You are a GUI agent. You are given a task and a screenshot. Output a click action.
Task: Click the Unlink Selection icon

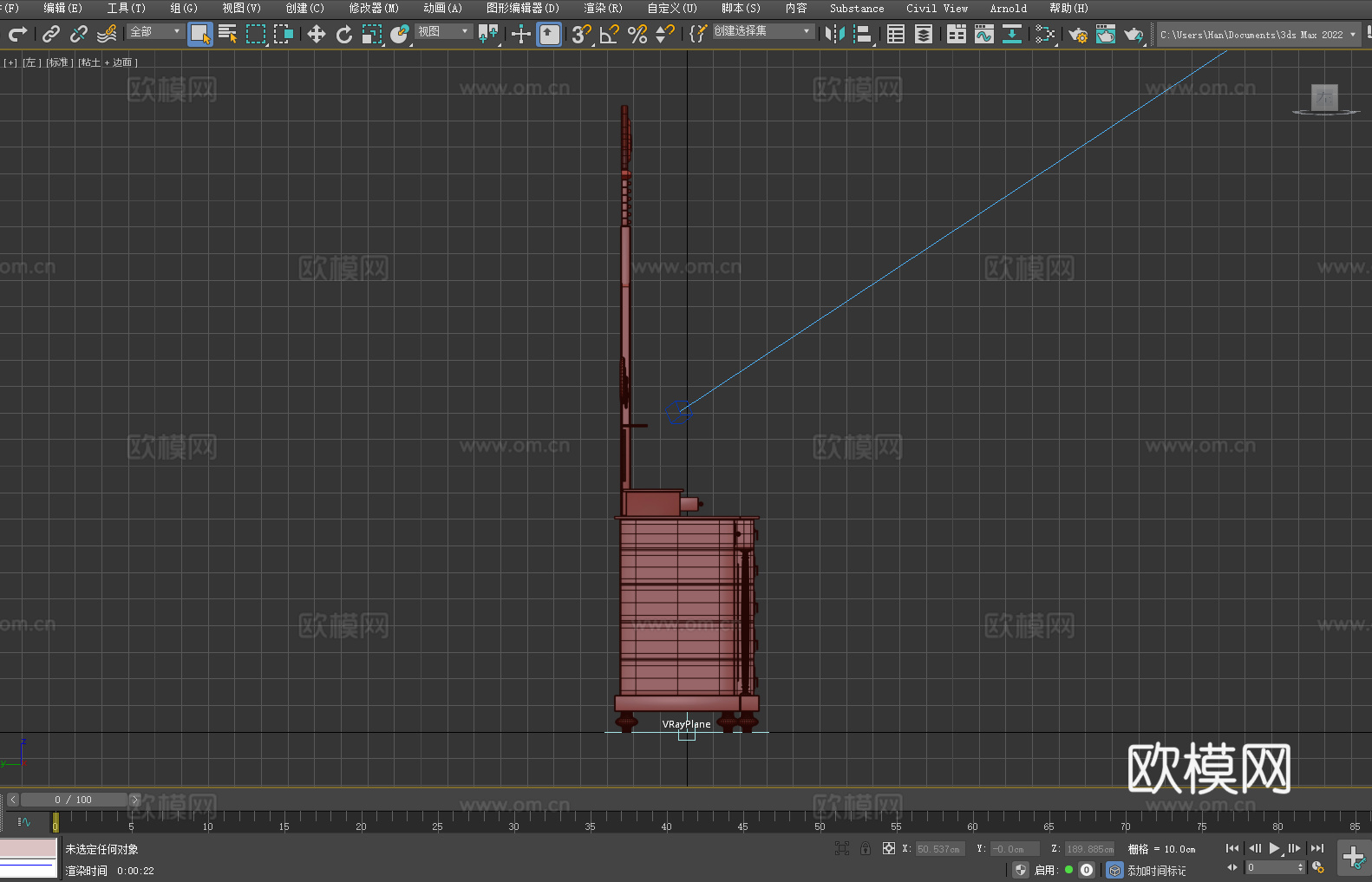(x=79, y=34)
